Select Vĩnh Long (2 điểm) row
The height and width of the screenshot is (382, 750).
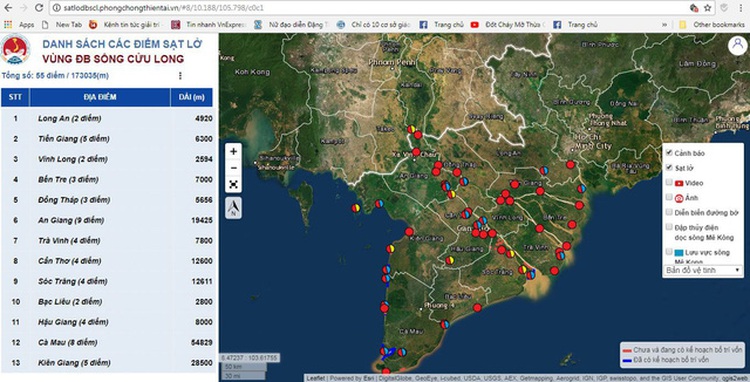107,159
